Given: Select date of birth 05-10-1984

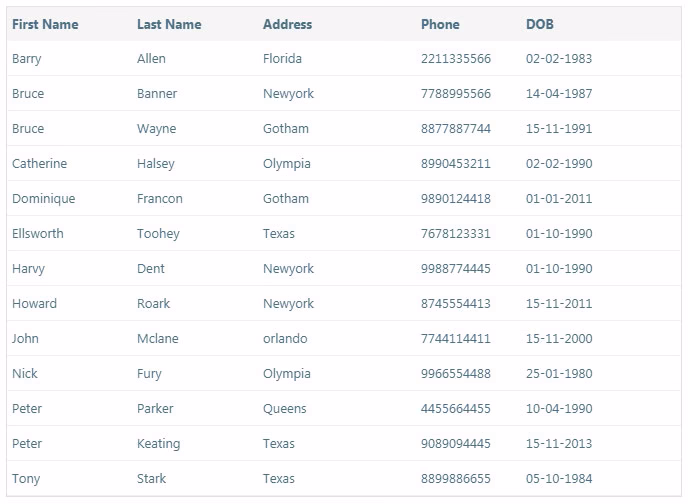Looking at the screenshot, I should point(558,479).
